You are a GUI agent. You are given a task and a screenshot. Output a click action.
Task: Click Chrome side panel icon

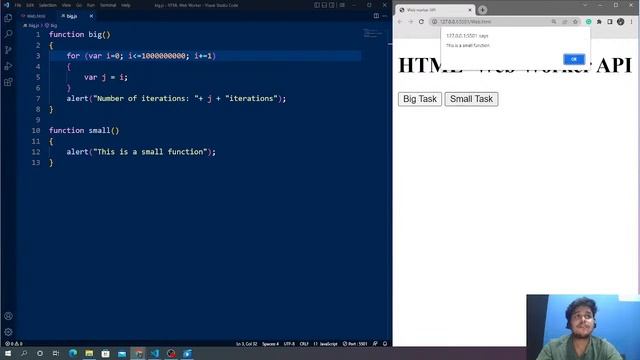point(610,22)
